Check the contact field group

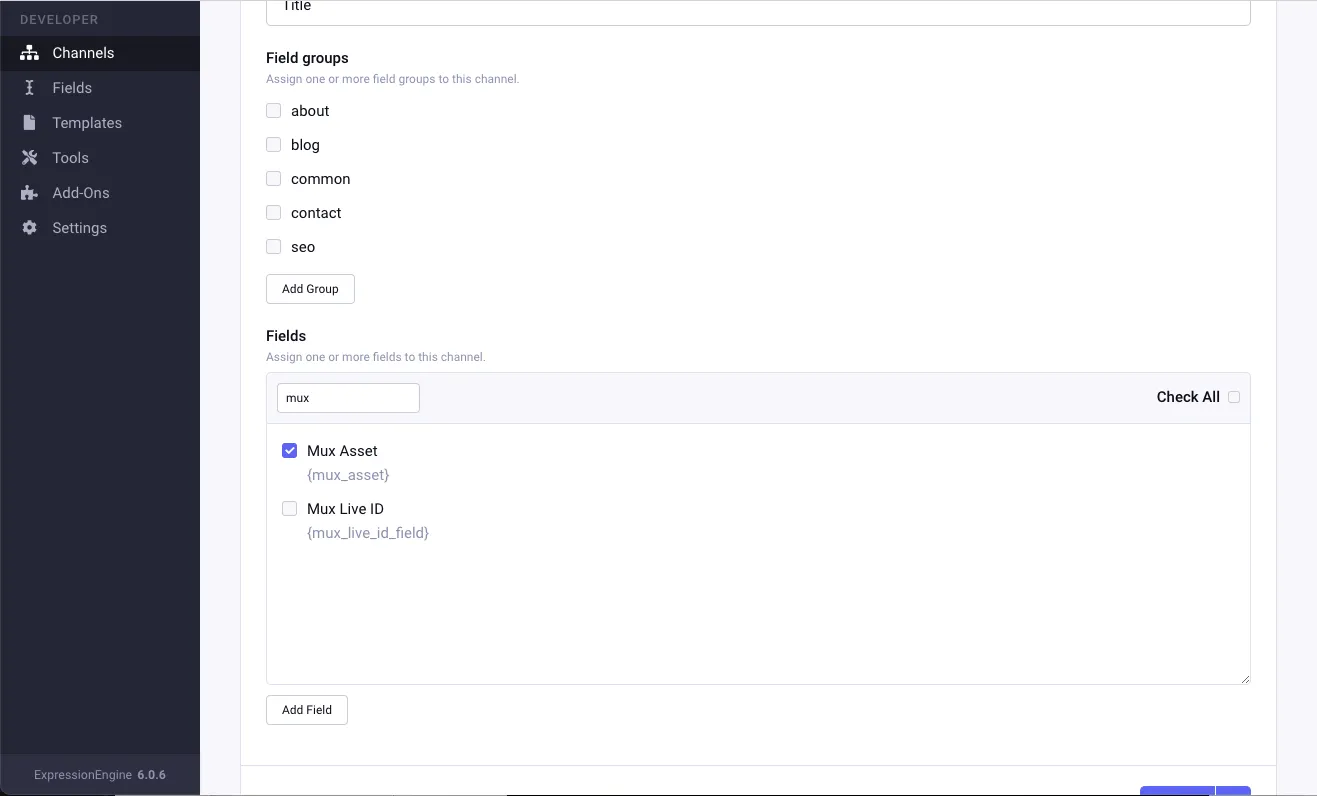273,213
